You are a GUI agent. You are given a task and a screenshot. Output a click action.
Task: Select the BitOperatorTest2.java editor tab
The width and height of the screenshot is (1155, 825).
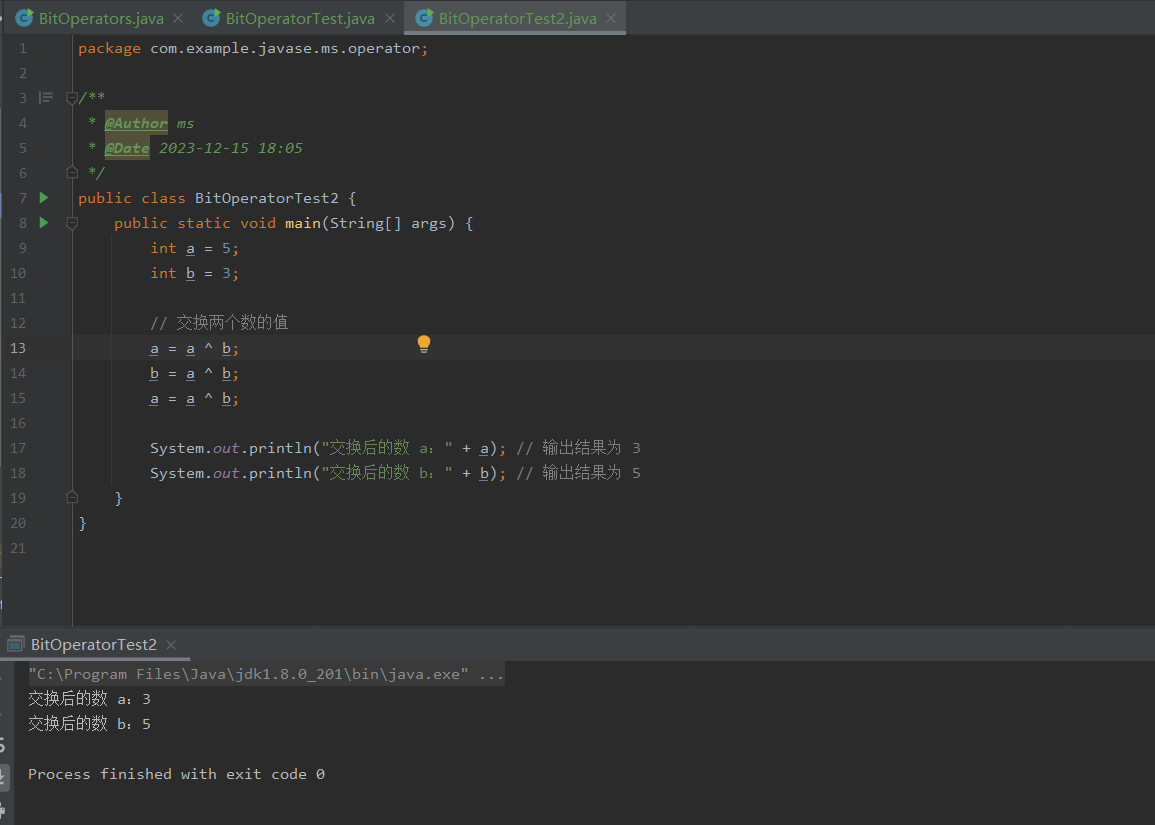[517, 18]
